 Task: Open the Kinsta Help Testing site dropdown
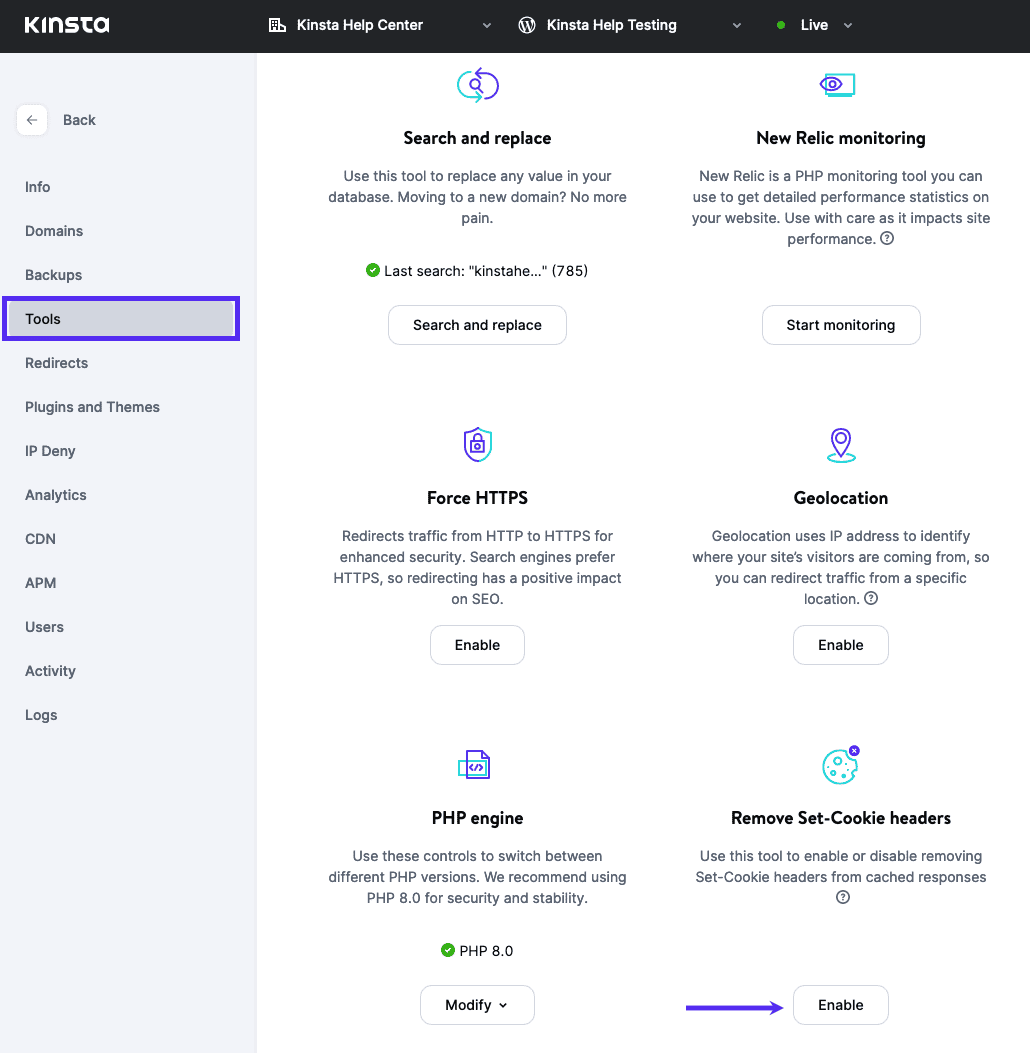[x=737, y=25]
